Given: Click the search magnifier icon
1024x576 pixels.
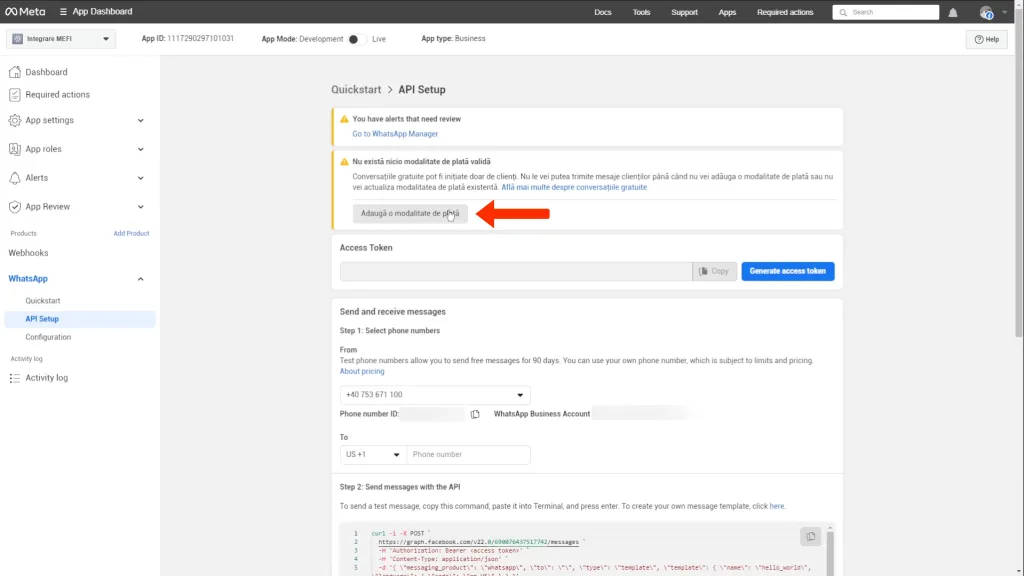Looking at the screenshot, I should point(843,12).
